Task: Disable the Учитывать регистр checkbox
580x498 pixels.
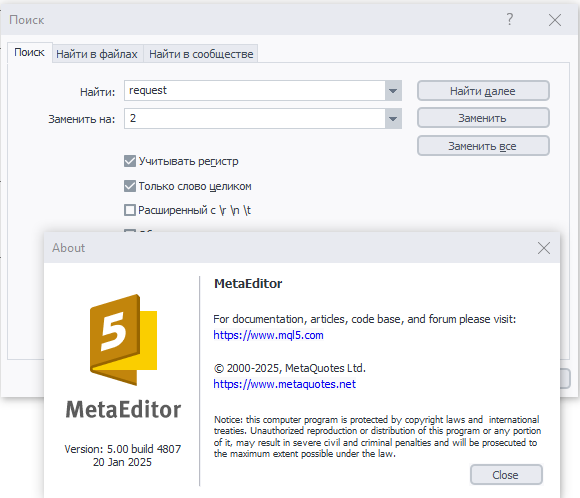Action: 130,161
